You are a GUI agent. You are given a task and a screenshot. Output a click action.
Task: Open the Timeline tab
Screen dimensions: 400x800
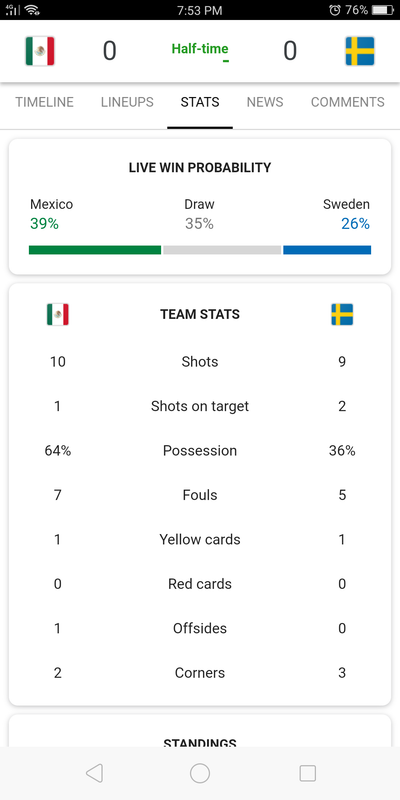pos(44,102)
